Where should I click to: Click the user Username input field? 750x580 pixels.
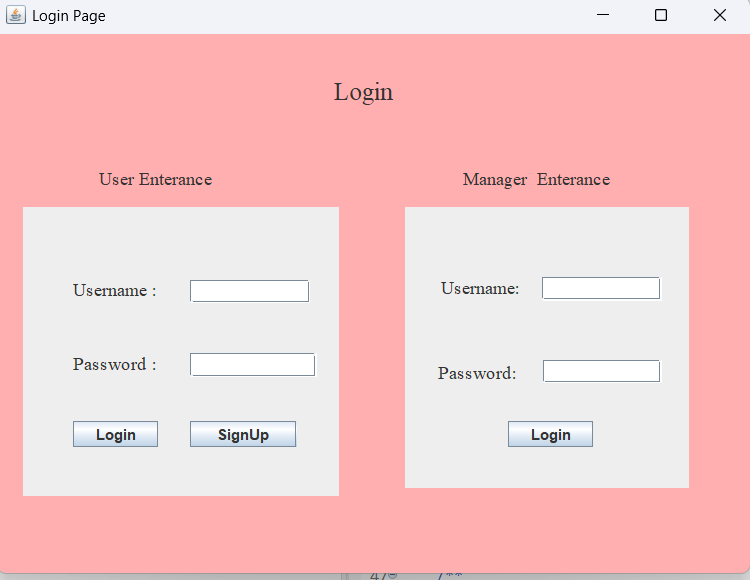(x=249, y=291)
